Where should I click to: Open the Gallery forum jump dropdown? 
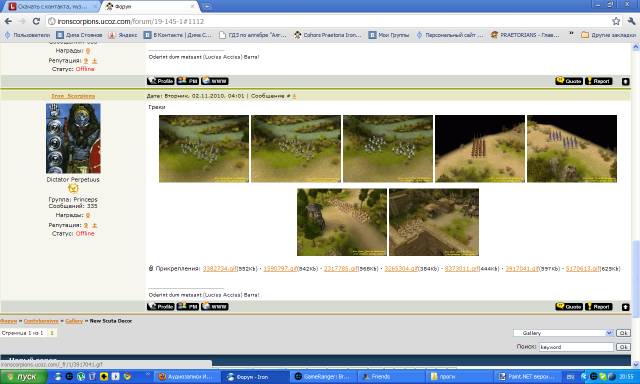pos(563,333)
